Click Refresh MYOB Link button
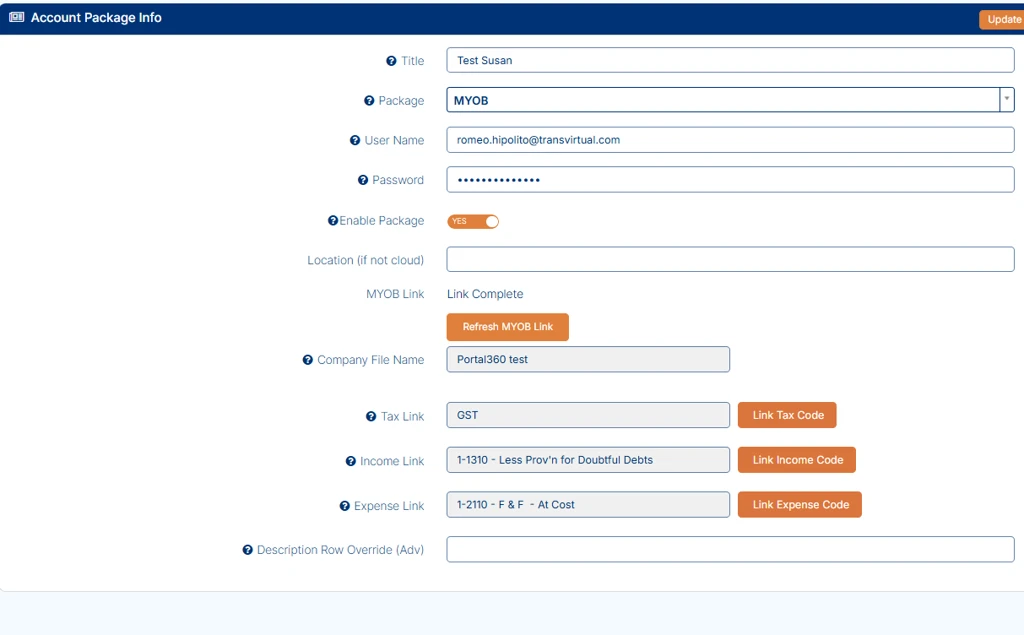The height and width of the screenshot is (635, 1024). coord(507,327)
